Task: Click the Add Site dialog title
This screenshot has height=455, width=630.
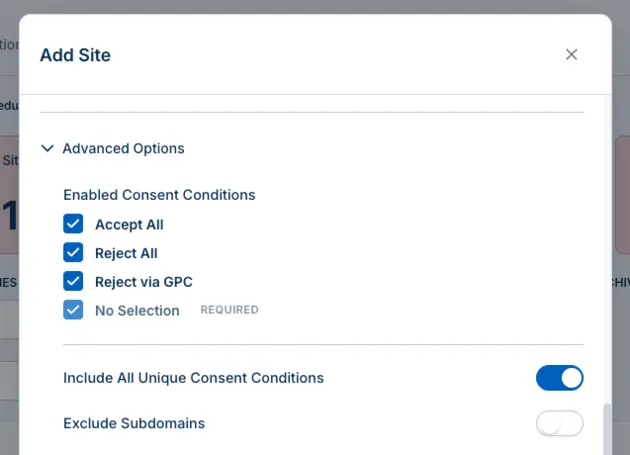Action: [x=75, y=55]
